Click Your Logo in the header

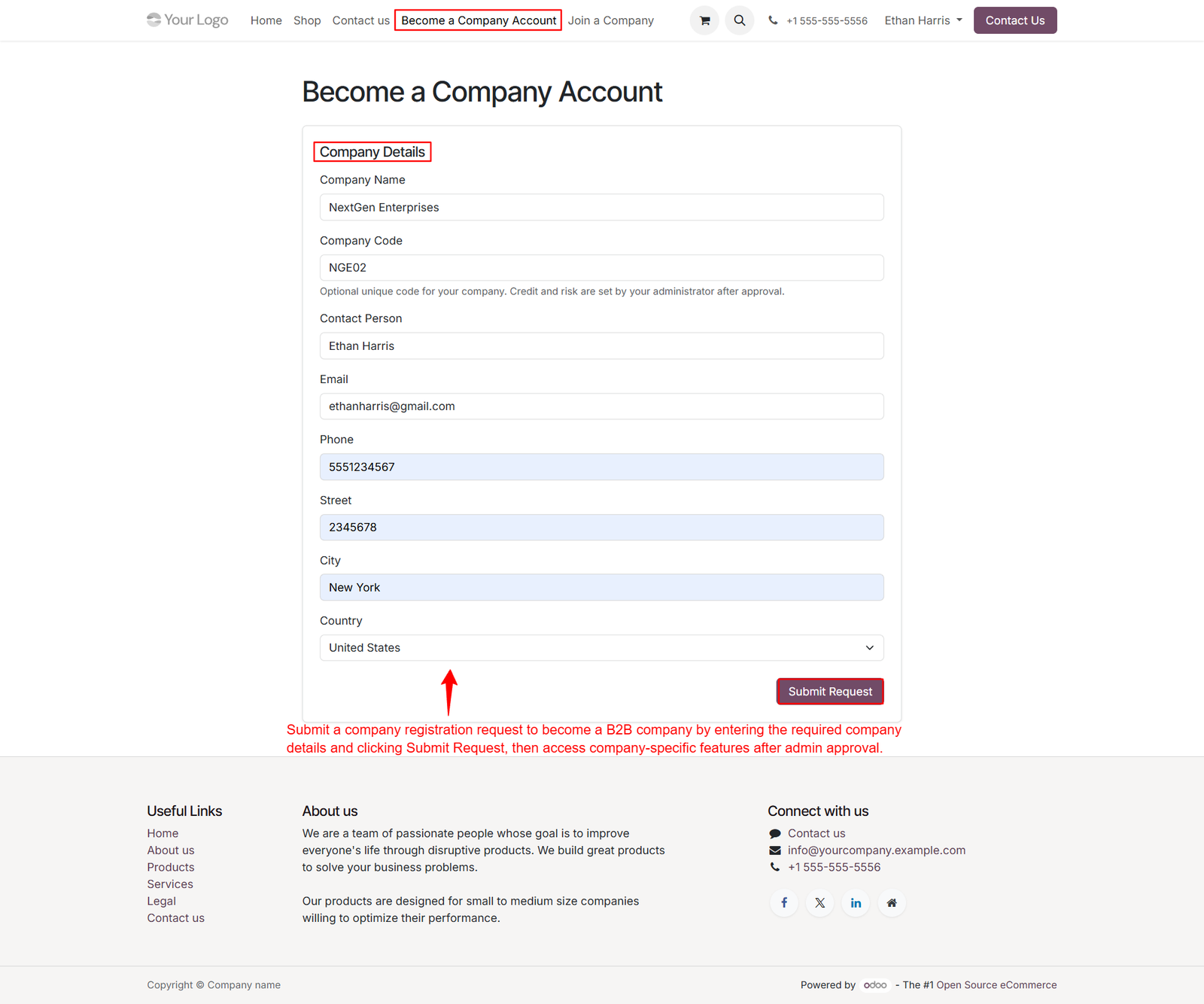187,20
